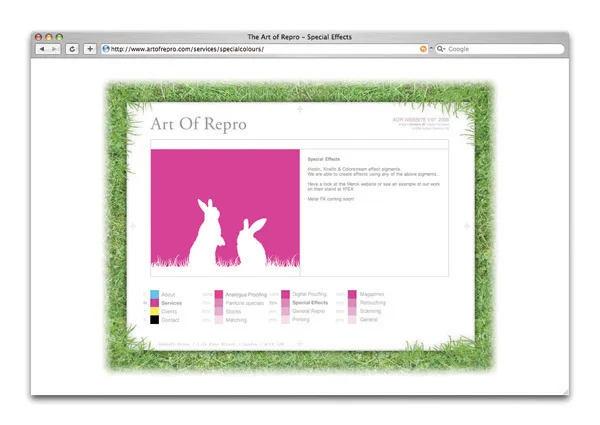Select Digital Proofing in the services menu

[x=309, y=294]
